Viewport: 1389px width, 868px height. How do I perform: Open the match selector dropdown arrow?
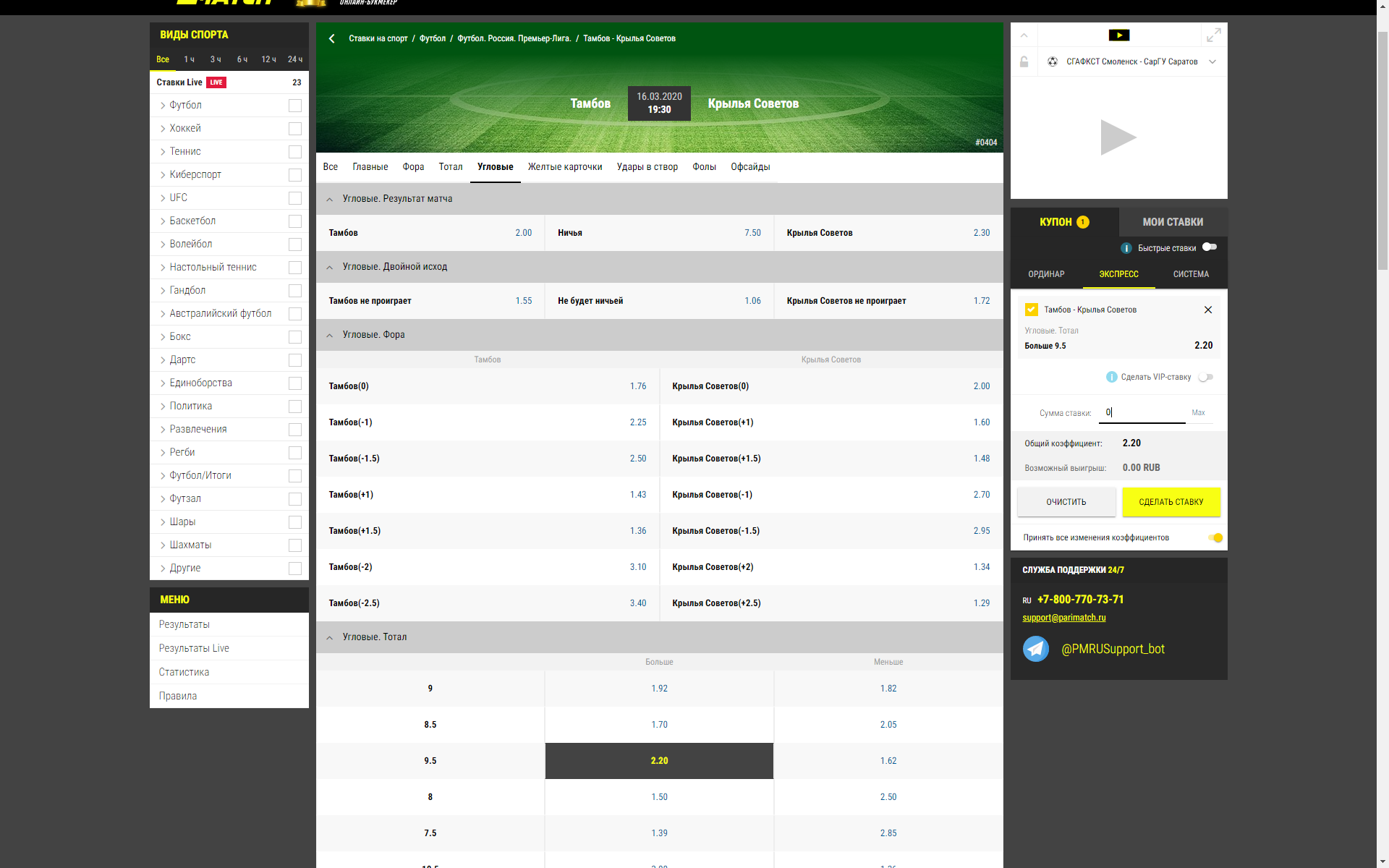click(1212, 61)
